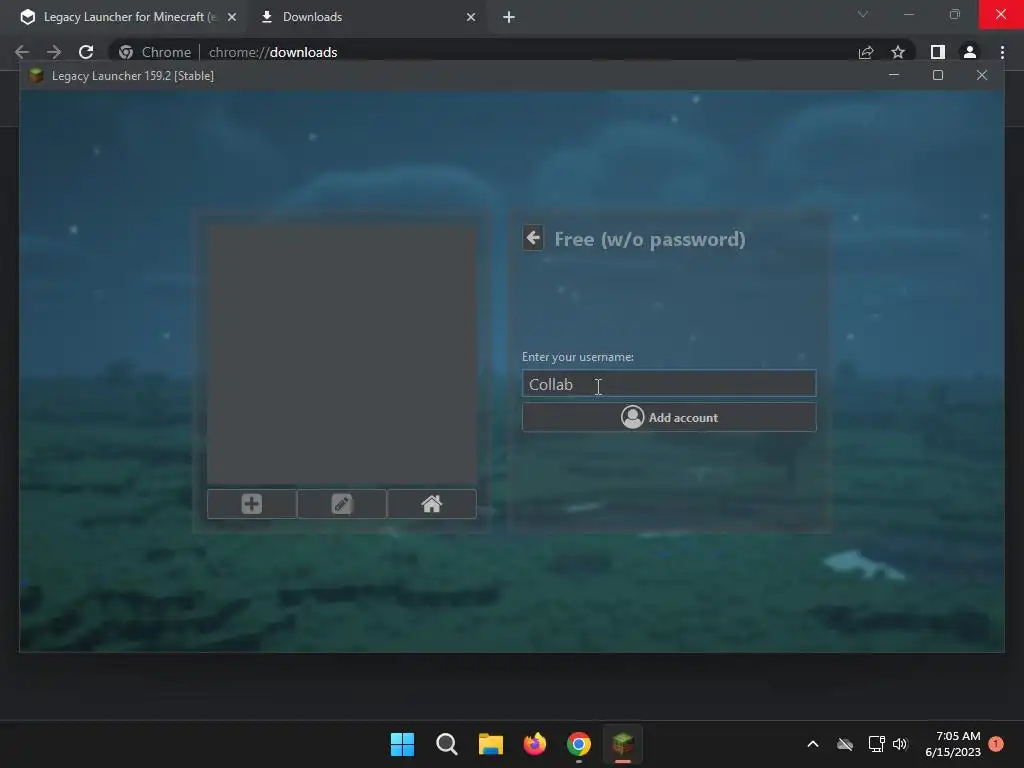
Task: Open Firefox from the taskbar
Action: click(x=535, y=744)
